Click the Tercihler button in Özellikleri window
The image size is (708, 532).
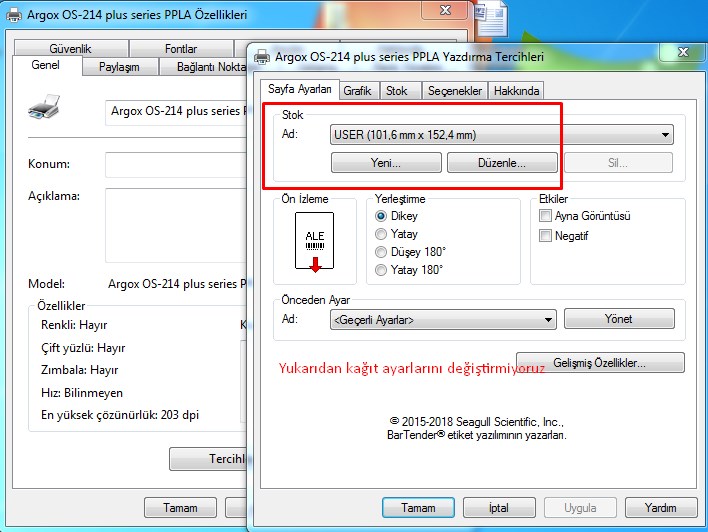(x=209, y=459)
